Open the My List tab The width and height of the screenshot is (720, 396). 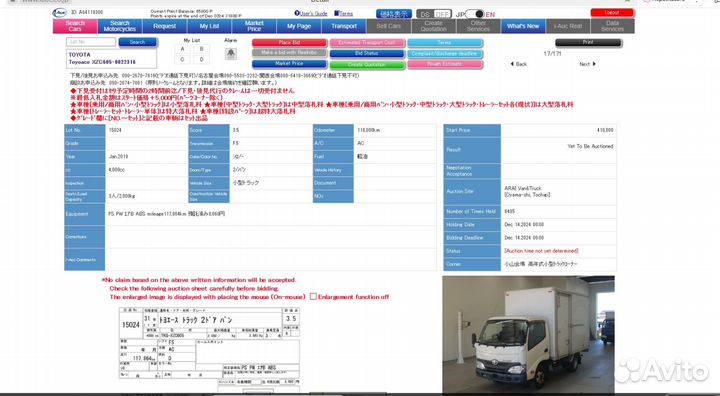(209, 26)
